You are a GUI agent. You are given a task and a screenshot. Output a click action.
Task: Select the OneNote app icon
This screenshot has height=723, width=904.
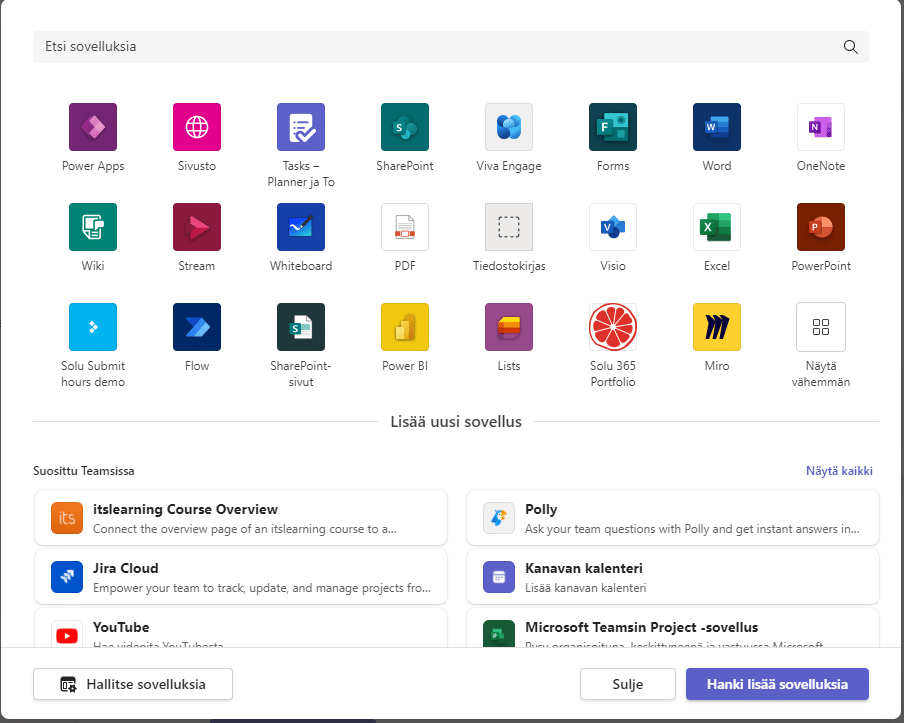pos(821,128)
